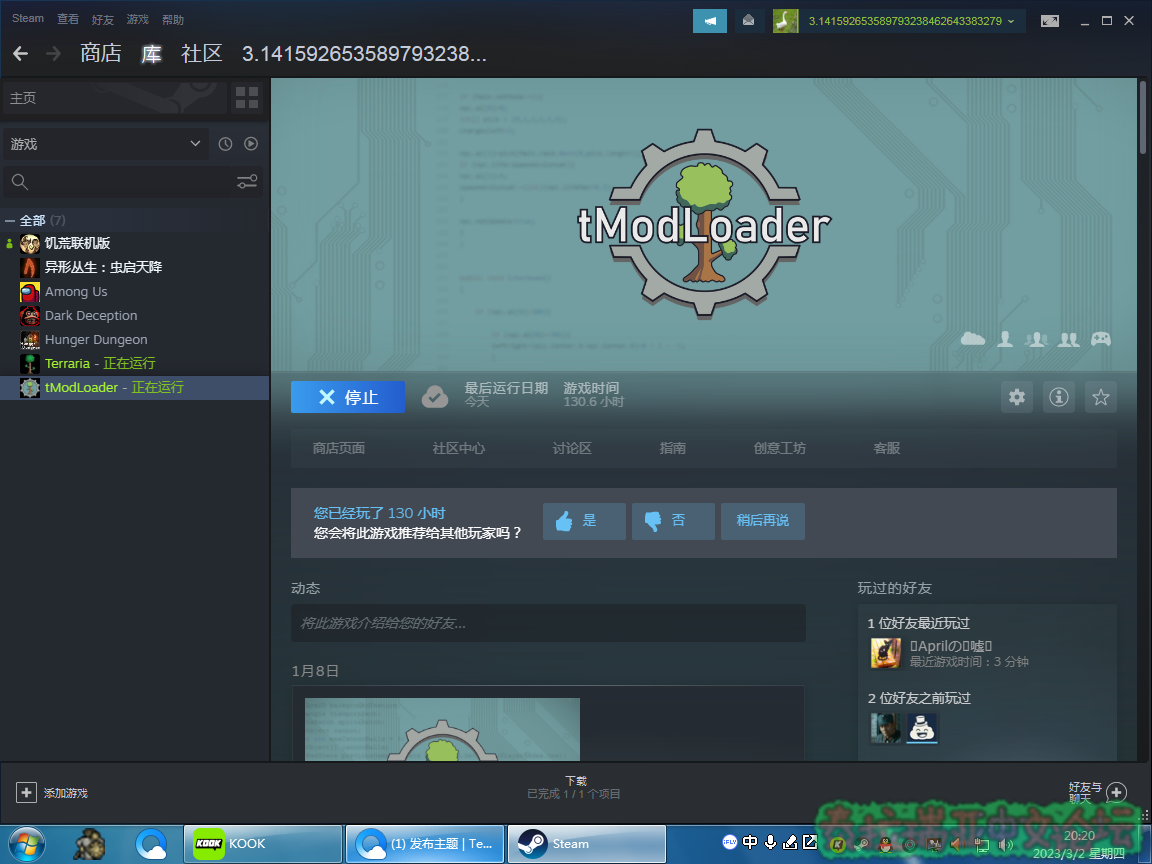Open the 下载 downloads status
This screenshot has width=1152, height=864.
[x=575, y=787]
